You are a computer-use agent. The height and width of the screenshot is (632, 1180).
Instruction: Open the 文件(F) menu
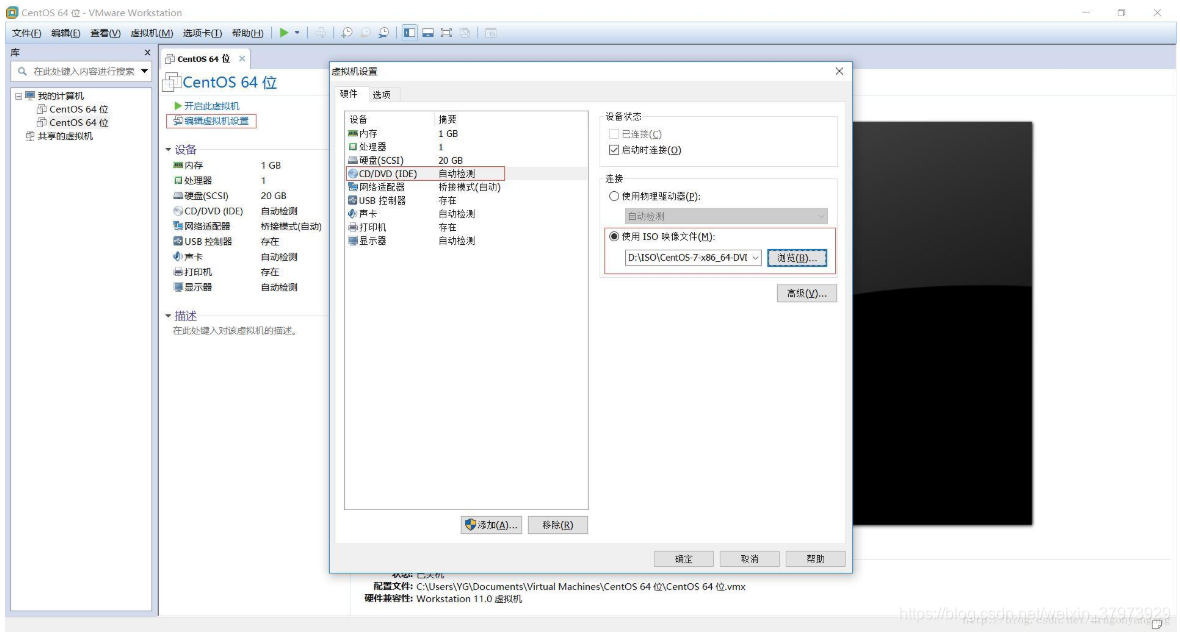point(26,33)
